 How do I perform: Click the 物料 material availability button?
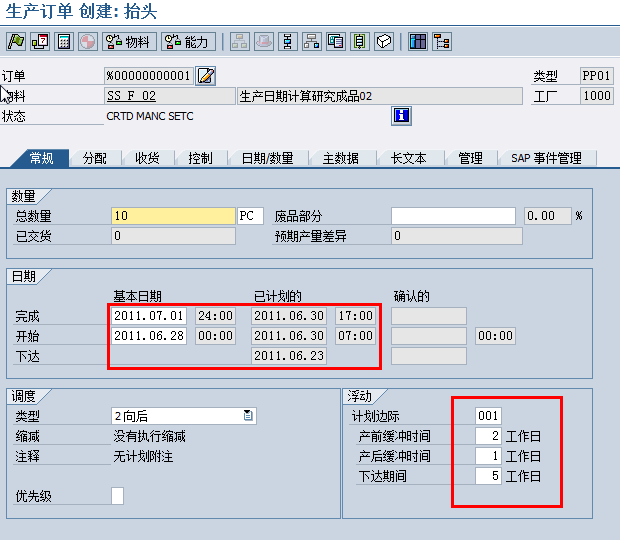(129, 42)
